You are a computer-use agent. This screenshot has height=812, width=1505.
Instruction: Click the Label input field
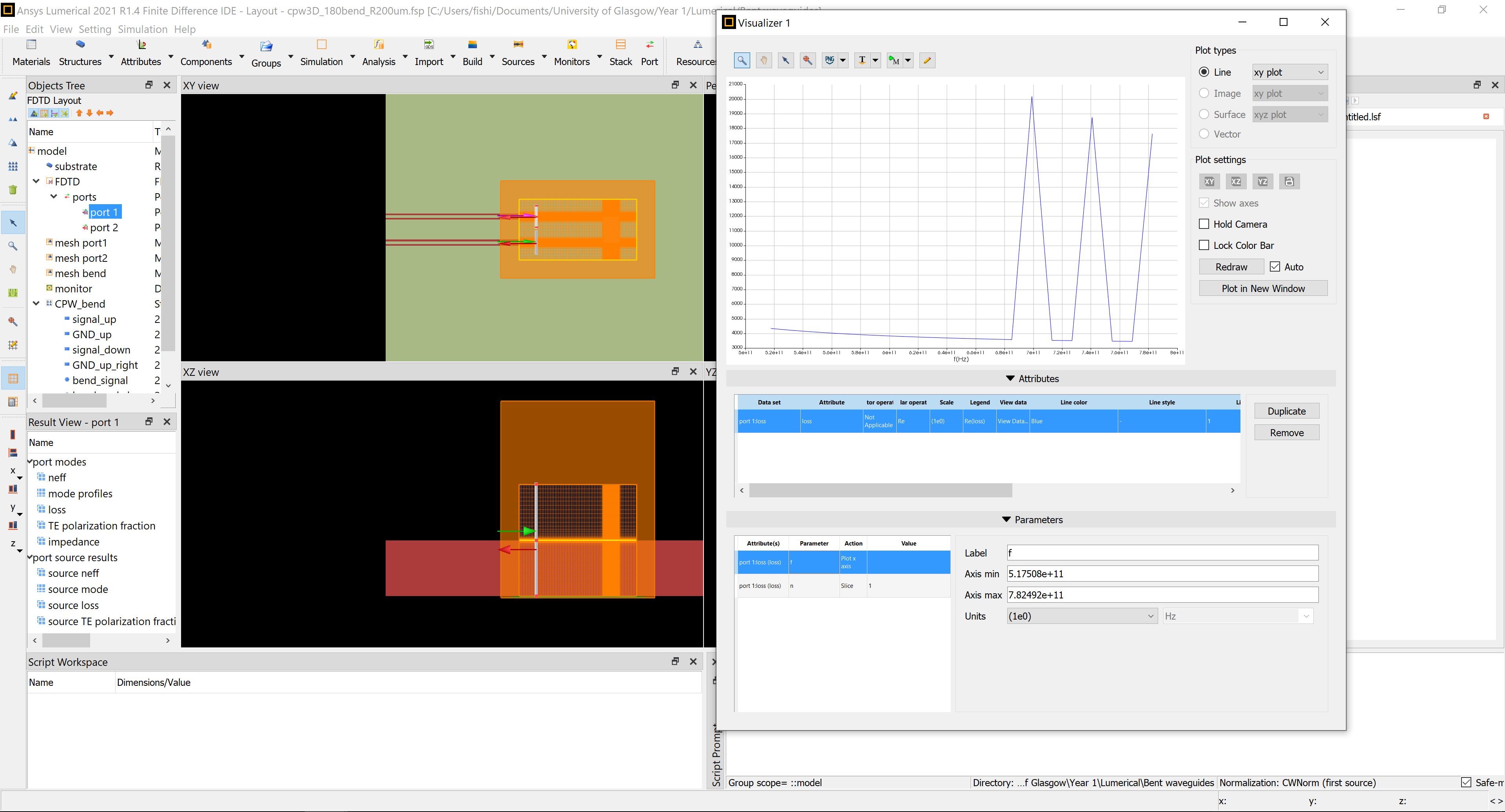tap(1162, 553)
